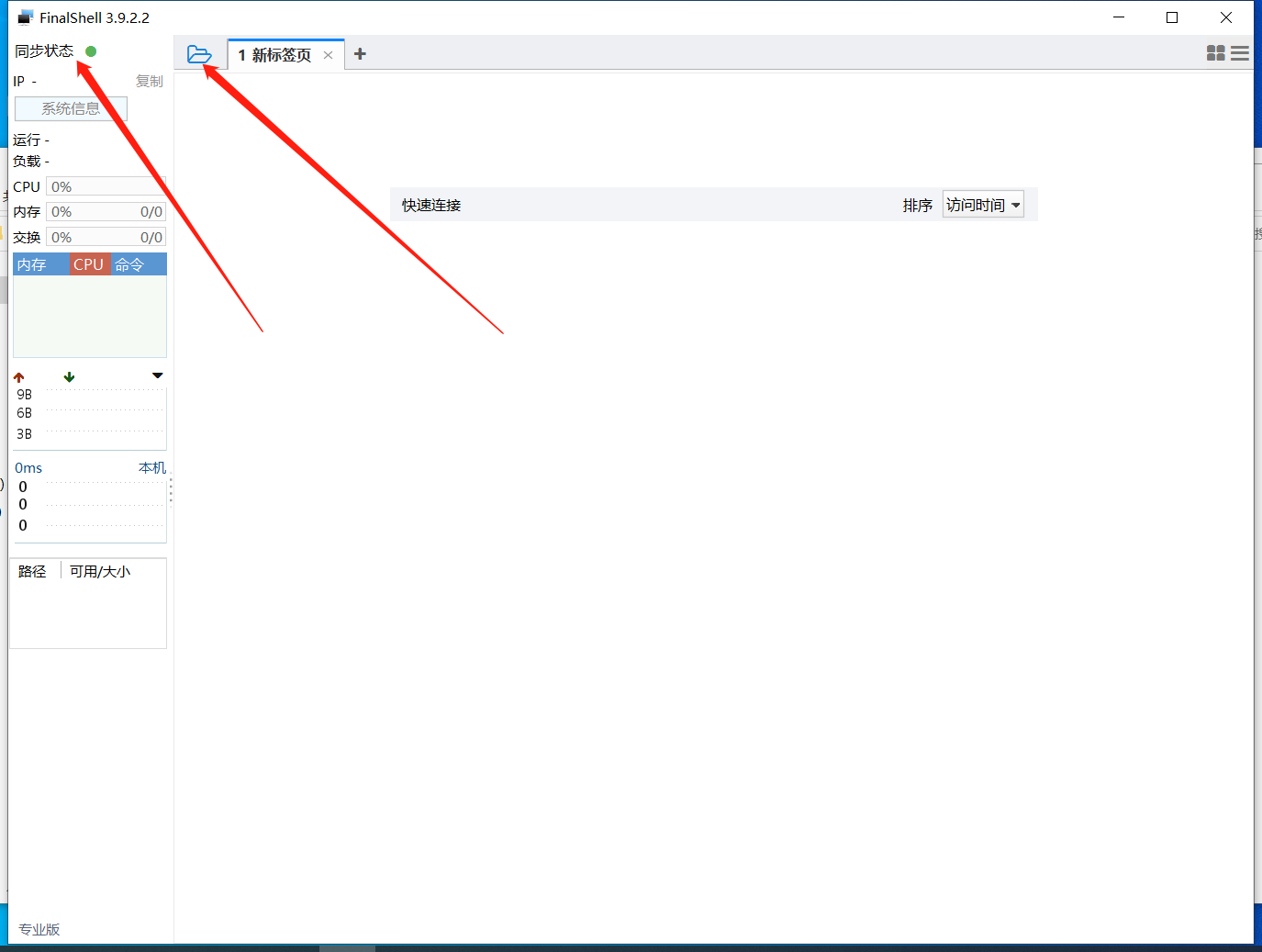Toggle process sorting by the 内存 column

(x=31, y=263)
